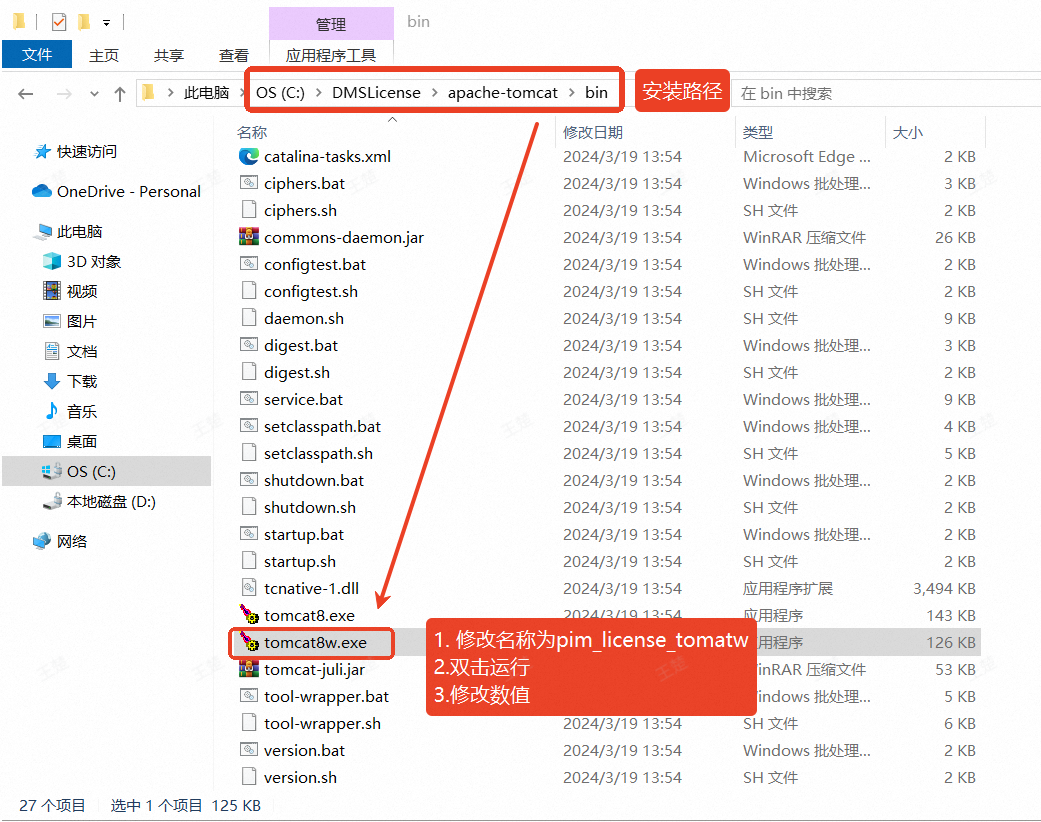Select the file named digest.sh

[x=297, y=372]
